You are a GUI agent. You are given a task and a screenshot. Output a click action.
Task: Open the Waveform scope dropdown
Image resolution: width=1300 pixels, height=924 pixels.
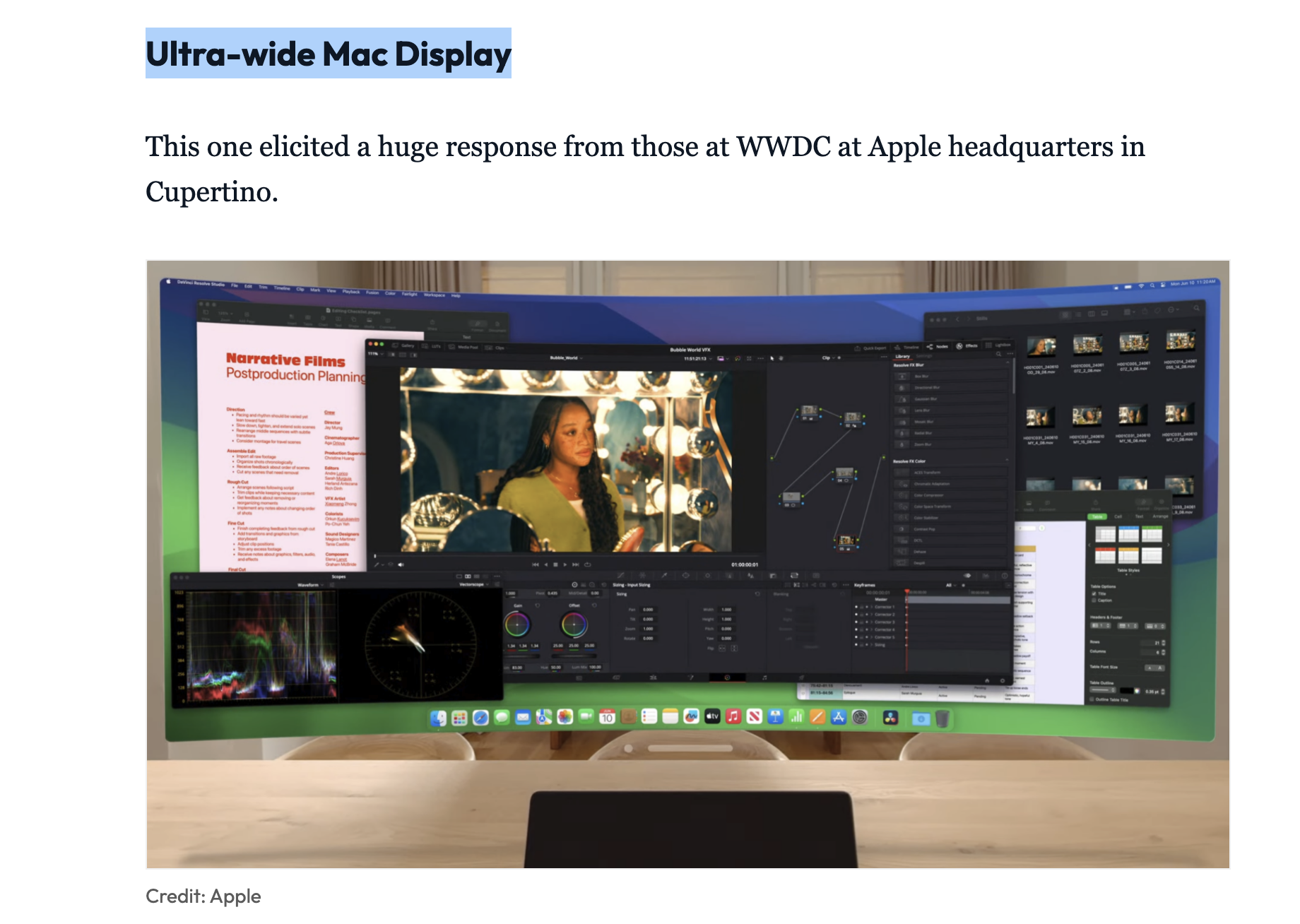point(311,585)
